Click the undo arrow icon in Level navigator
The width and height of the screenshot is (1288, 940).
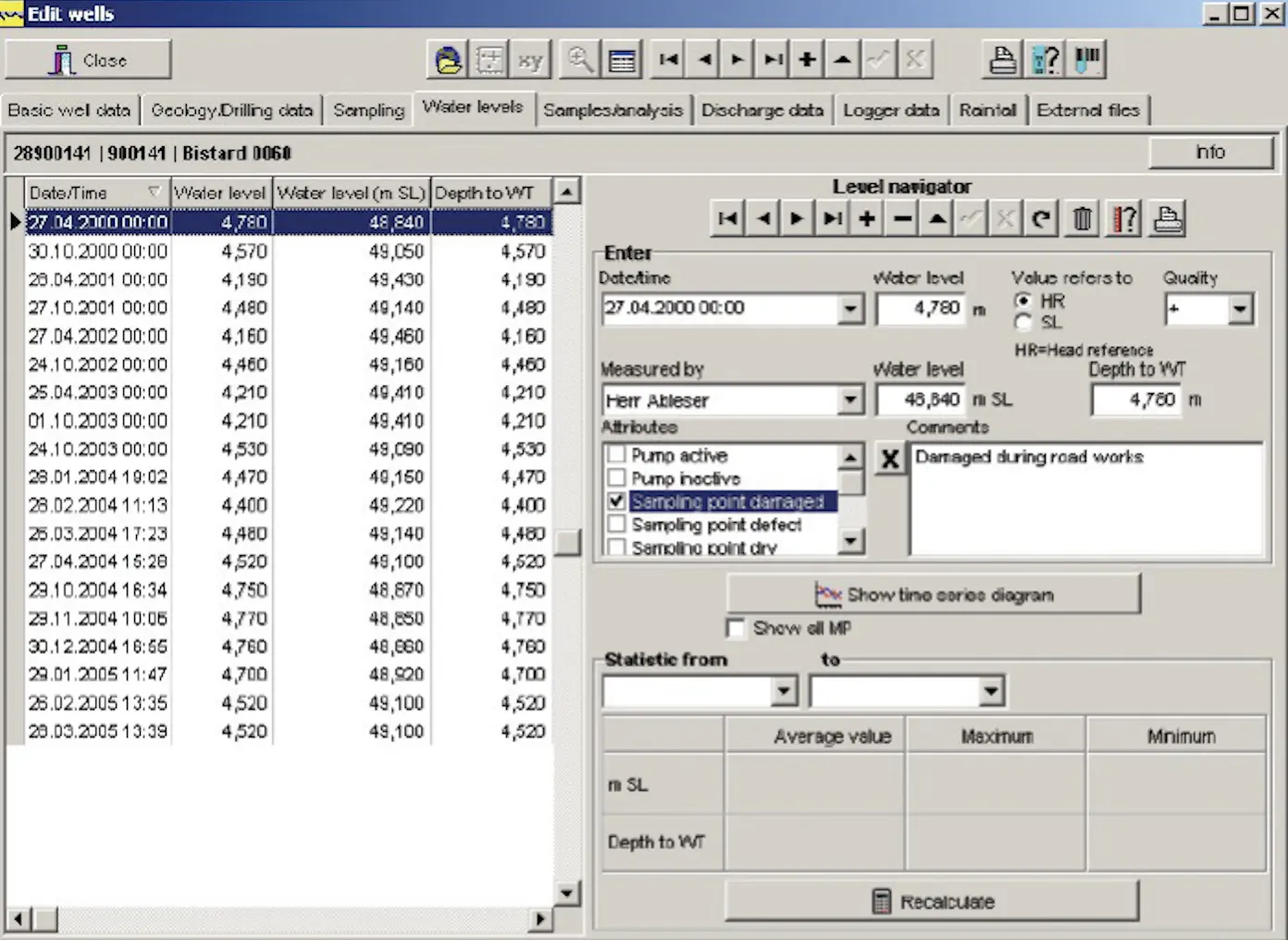1041,219
